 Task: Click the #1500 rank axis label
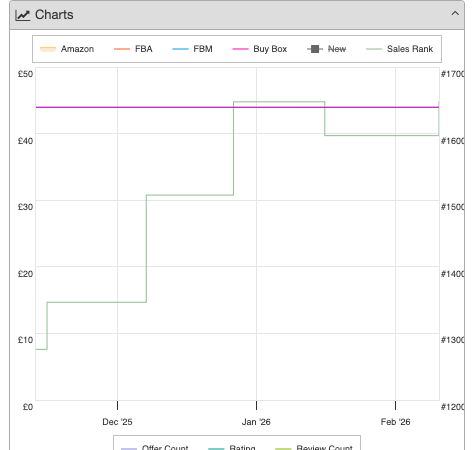[x=452, y=207]
